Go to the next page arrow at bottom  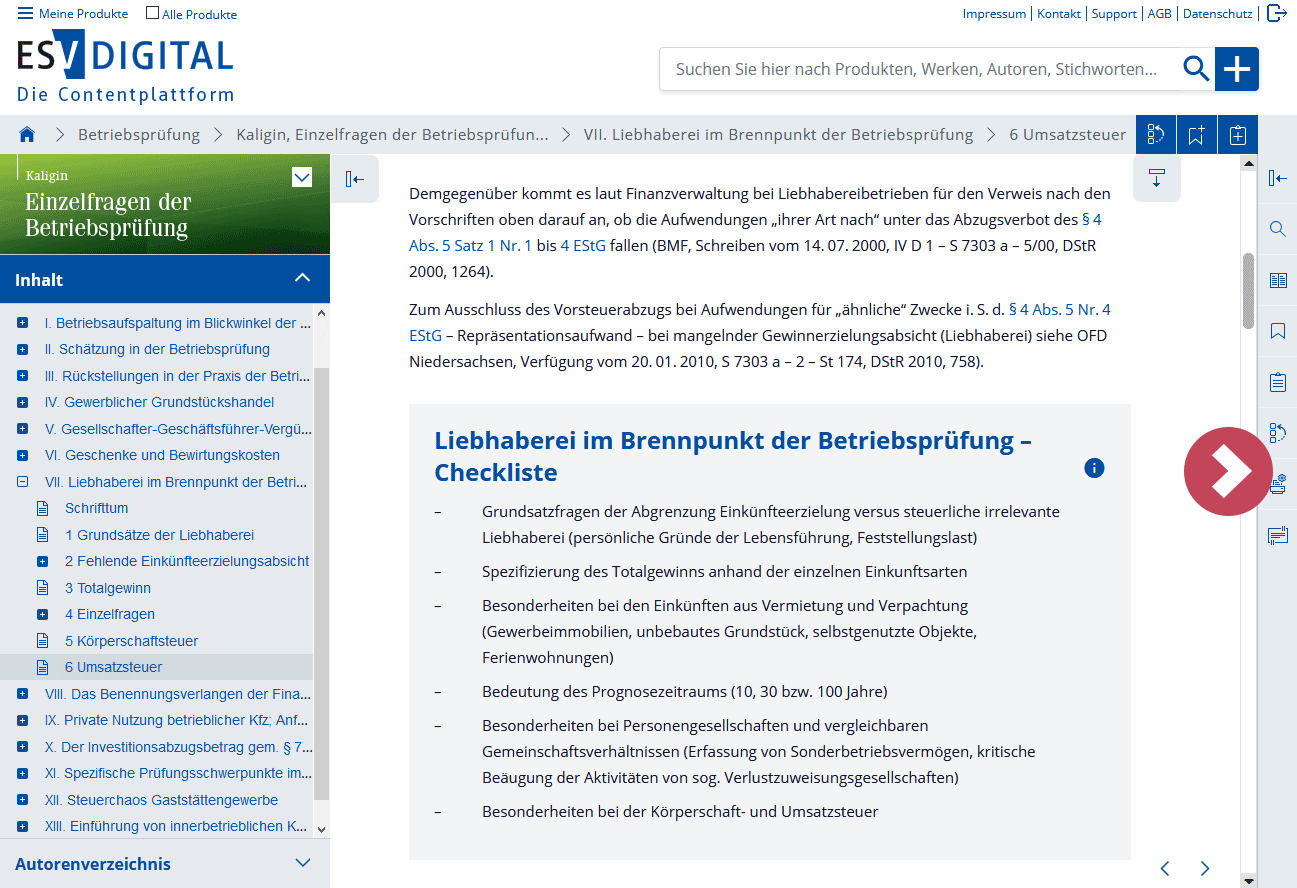click(1205, 868)
